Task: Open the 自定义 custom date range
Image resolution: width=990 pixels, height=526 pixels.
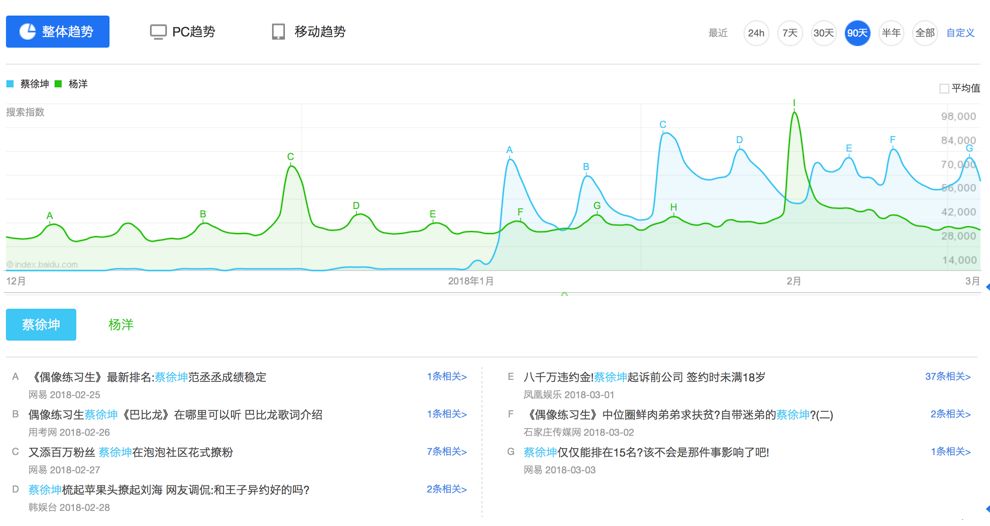Action: (x=960, y=33)
